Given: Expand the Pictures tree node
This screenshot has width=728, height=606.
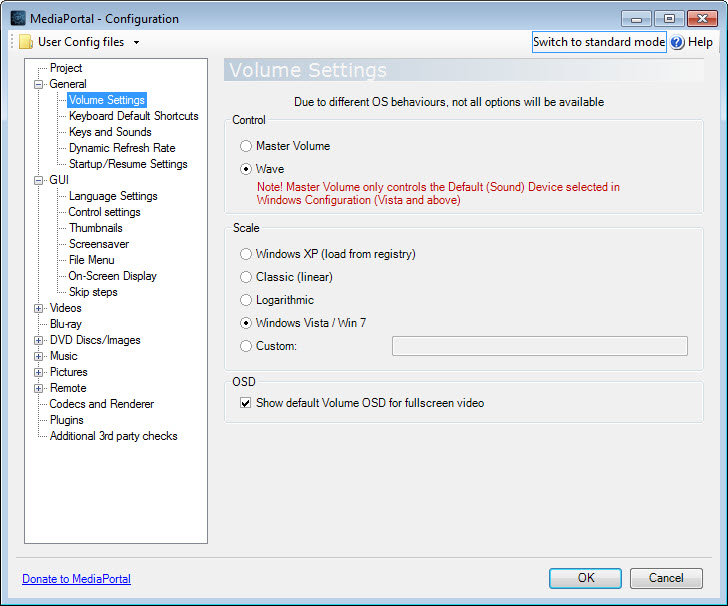Looking at the screenshot, I should 39,372.
